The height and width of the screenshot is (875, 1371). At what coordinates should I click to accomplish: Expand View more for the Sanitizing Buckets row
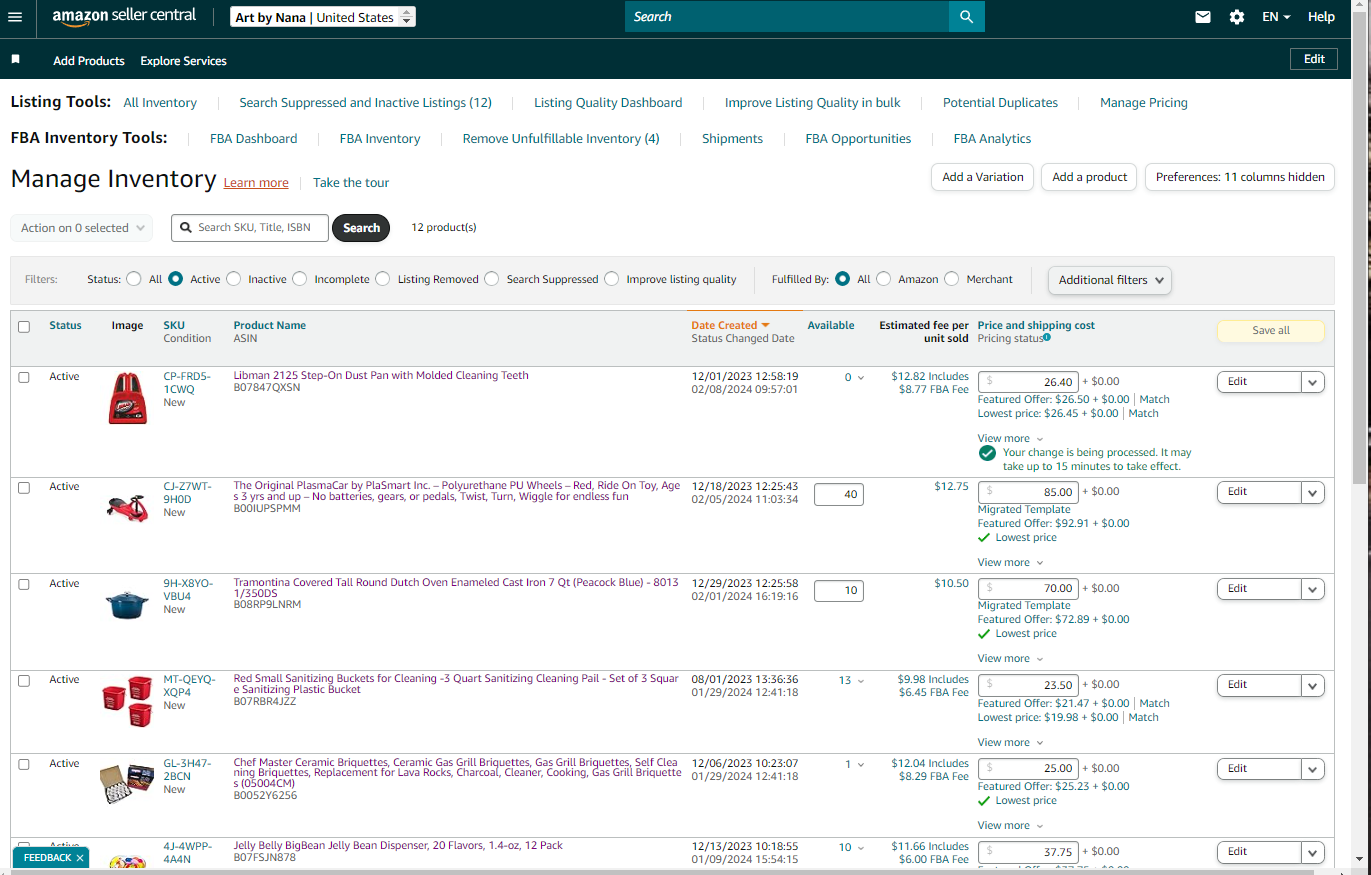[x=1010, y=743]
